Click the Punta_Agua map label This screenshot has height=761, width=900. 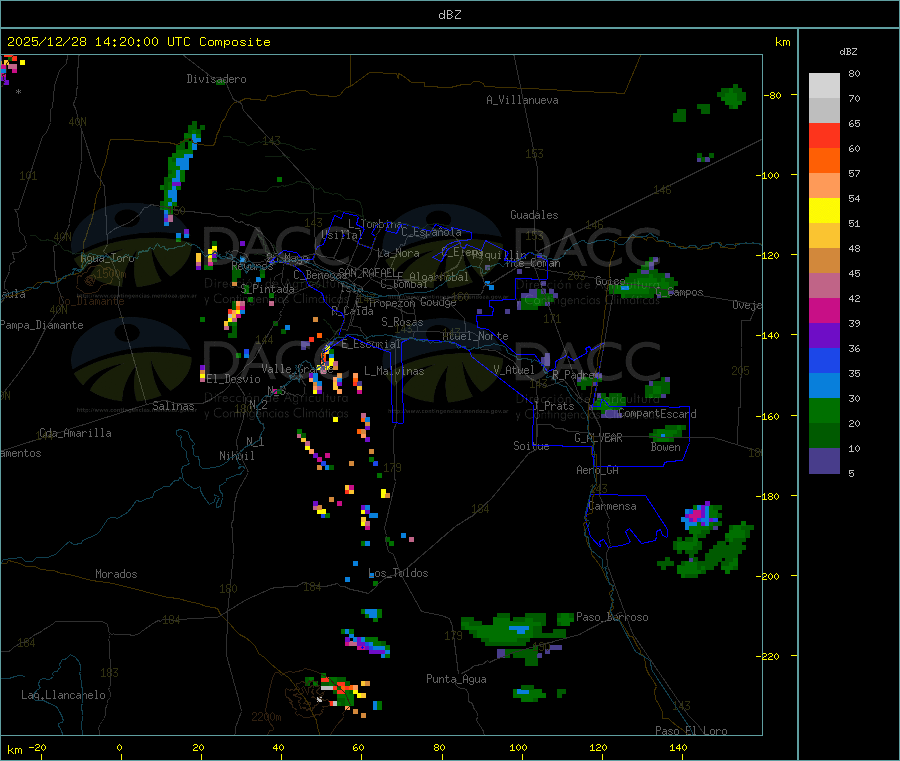(456, 679)
